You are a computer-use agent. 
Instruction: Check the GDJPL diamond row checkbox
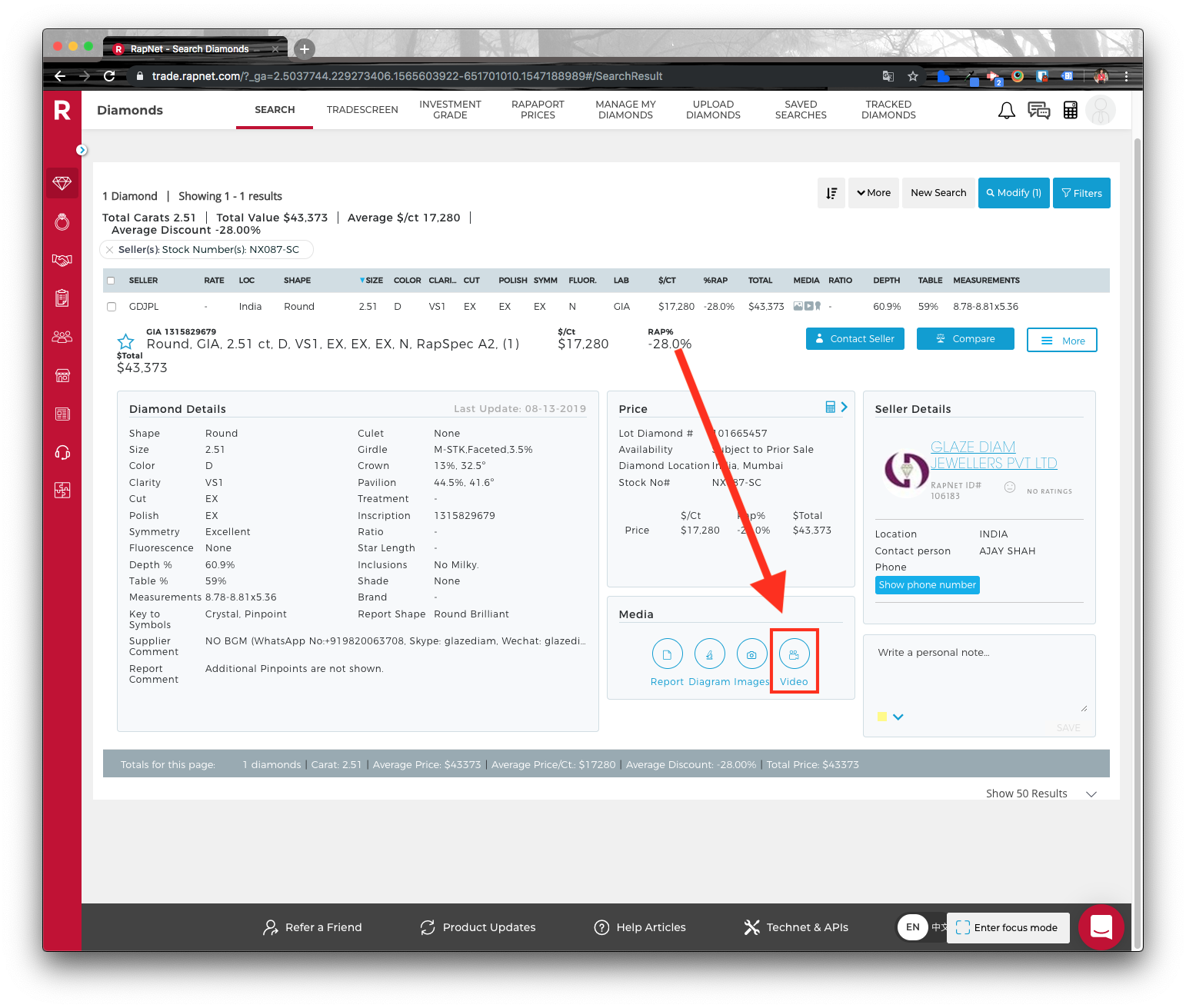click(112, 307)
